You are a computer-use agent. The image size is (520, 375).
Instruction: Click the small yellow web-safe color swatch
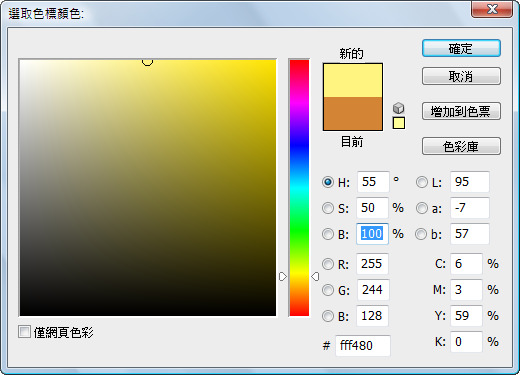point(399,123)
